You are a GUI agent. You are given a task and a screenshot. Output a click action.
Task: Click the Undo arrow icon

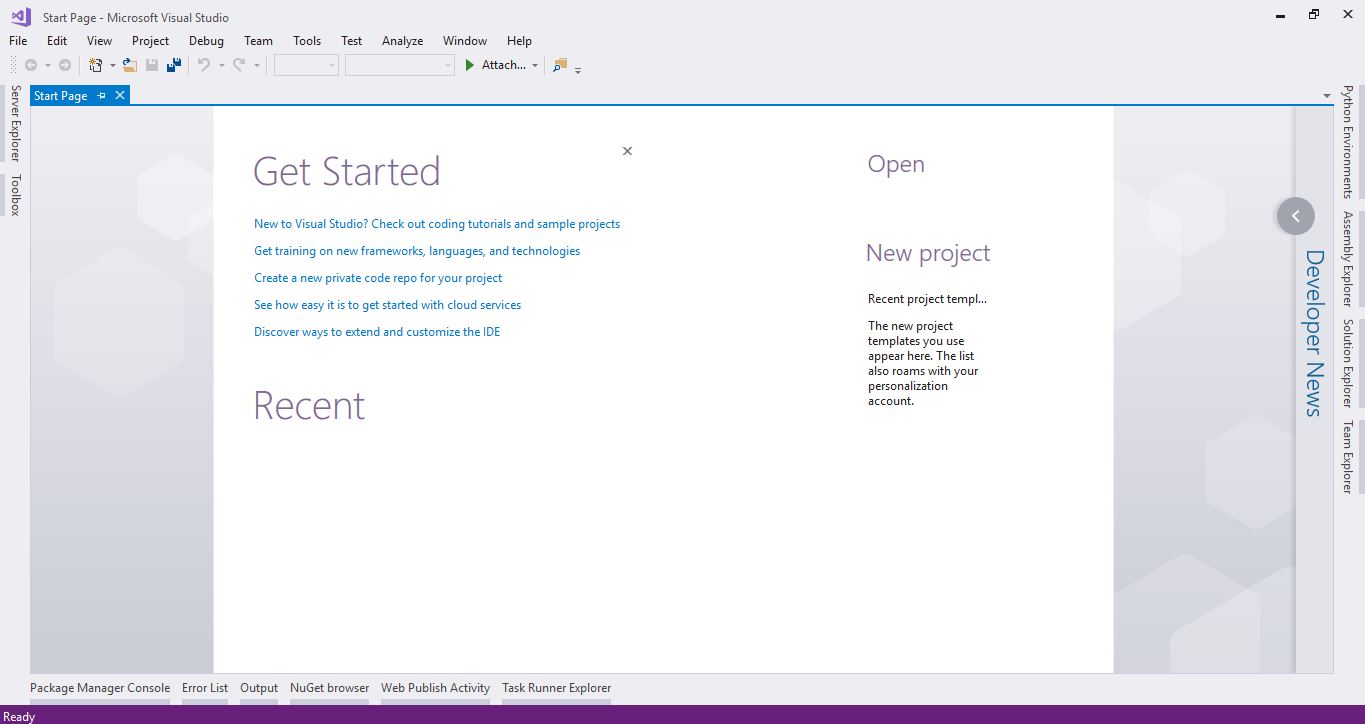204,65
